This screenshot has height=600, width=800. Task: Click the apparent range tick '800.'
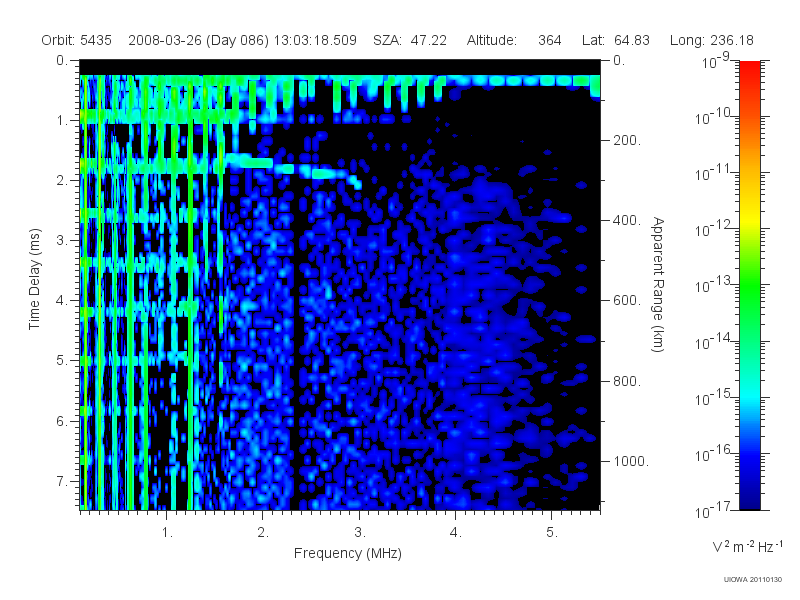(x=627, y=381)
